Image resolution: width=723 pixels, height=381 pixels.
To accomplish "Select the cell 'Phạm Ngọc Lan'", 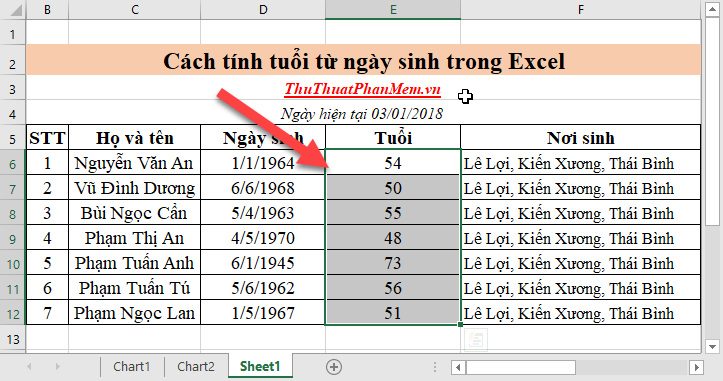I will click(135, 312).
